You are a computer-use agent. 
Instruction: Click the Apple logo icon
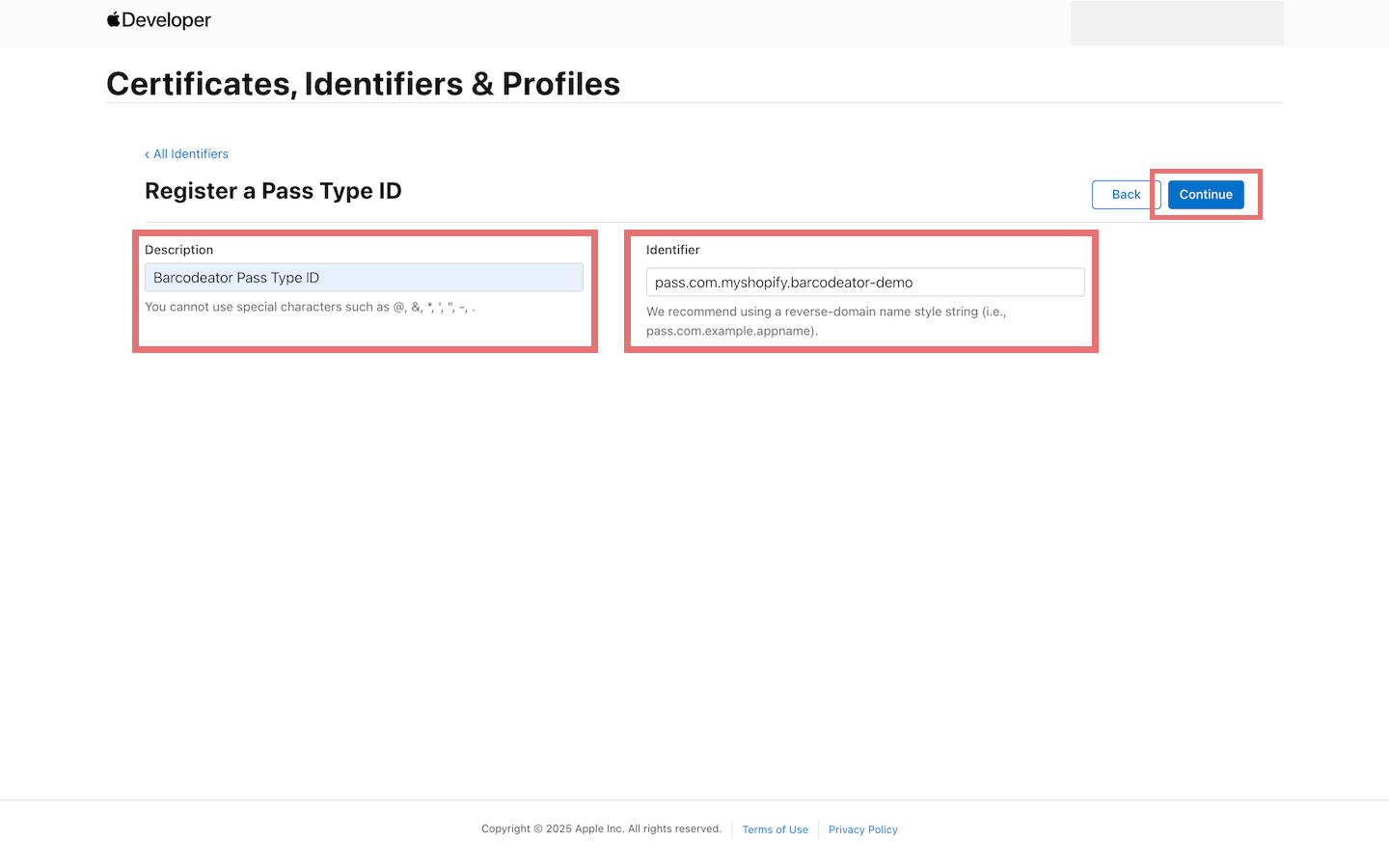click(x=111, y=18)
